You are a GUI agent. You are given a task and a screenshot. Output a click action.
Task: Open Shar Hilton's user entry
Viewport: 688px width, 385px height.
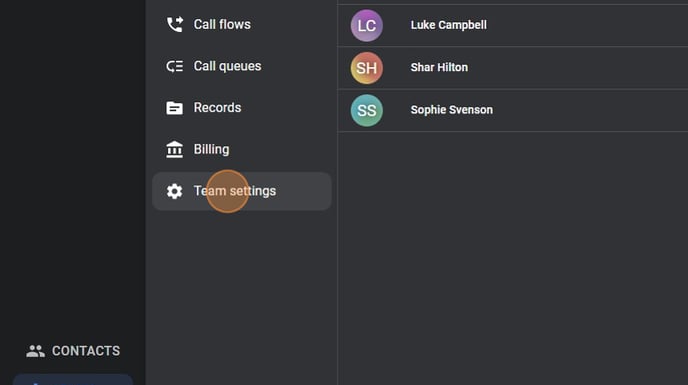coord(512,68)
